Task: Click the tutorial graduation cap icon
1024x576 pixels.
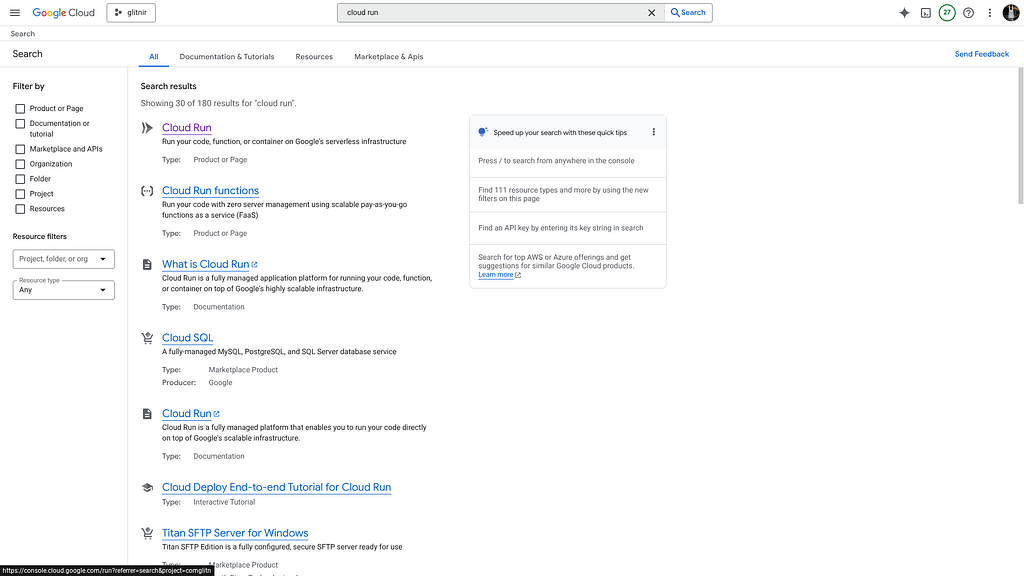Action: tap(147, 488)
